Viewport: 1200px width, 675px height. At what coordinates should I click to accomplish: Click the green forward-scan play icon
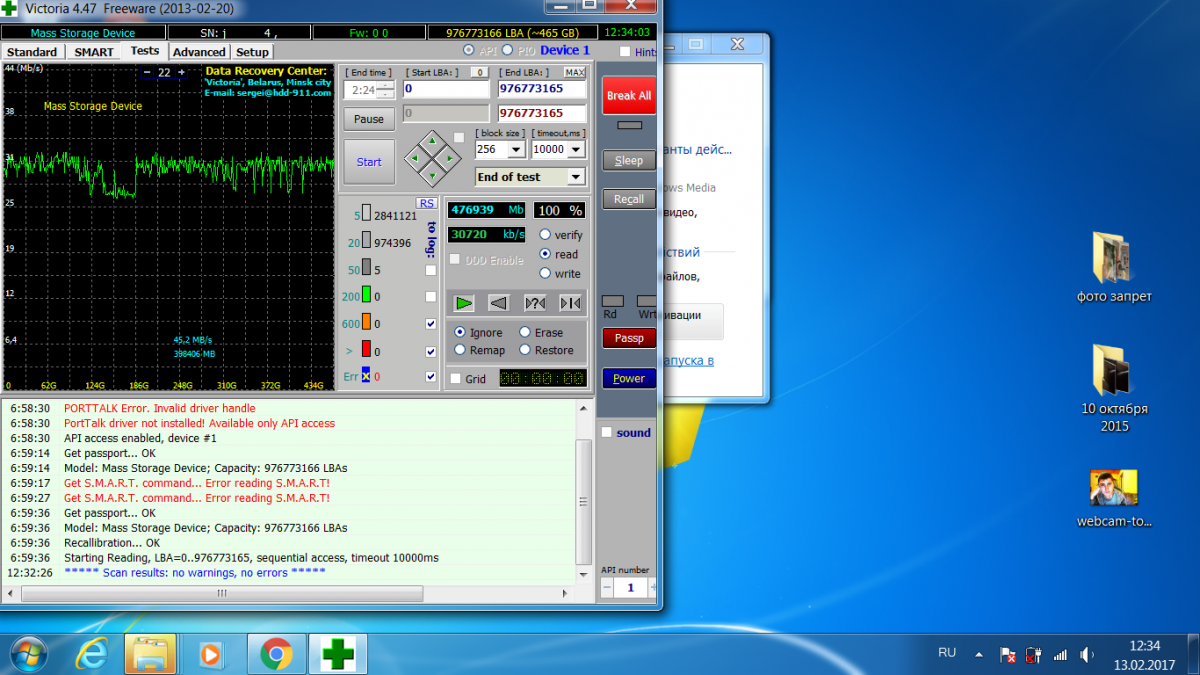464,303
